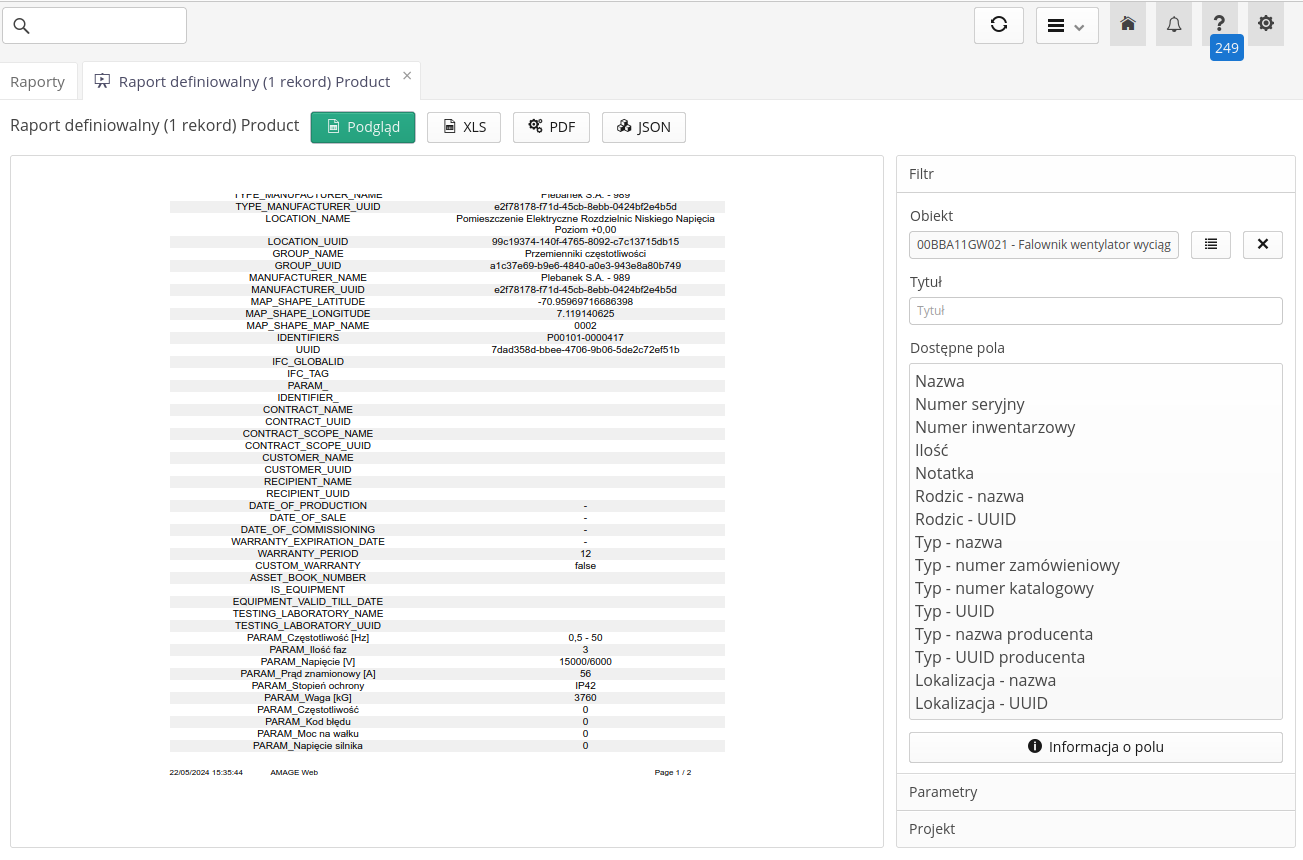Go to home via house icon
Screen dimensions: 1303x860
1127,24
